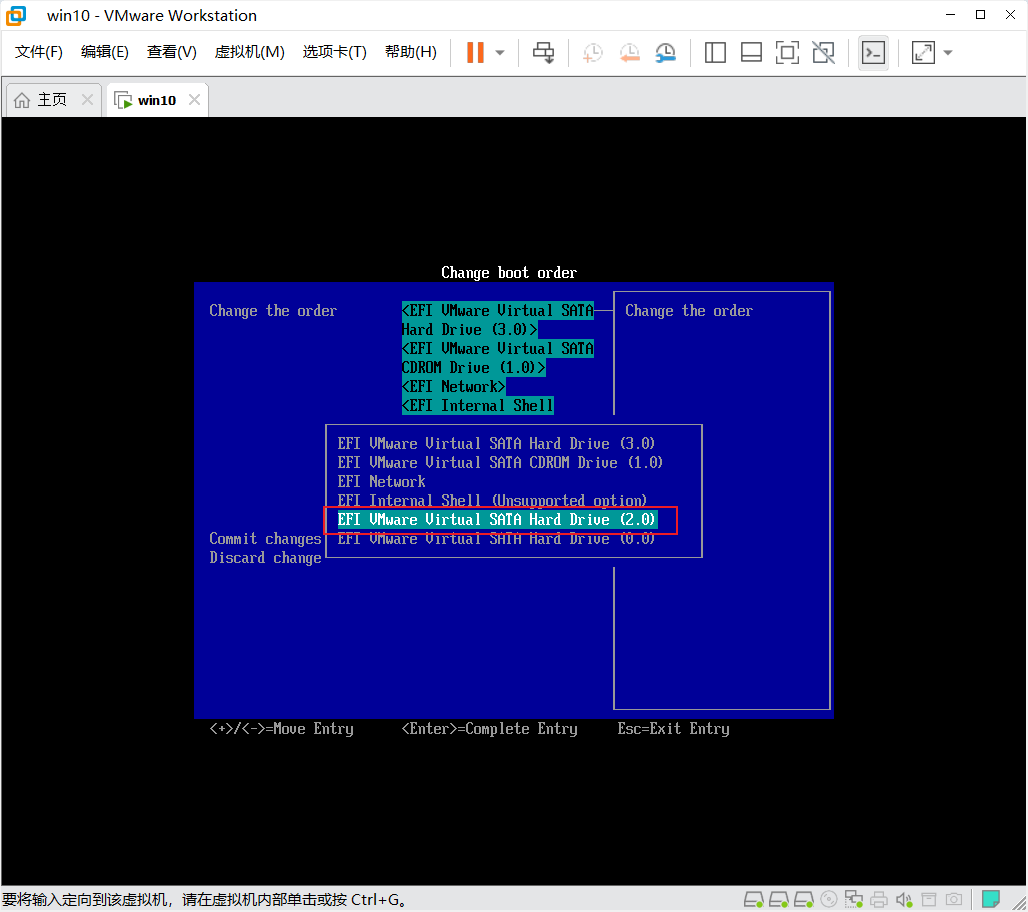This screenshot has height=912, width=1028.
Task: Close the win10 tab
Action: pos(194,100)
